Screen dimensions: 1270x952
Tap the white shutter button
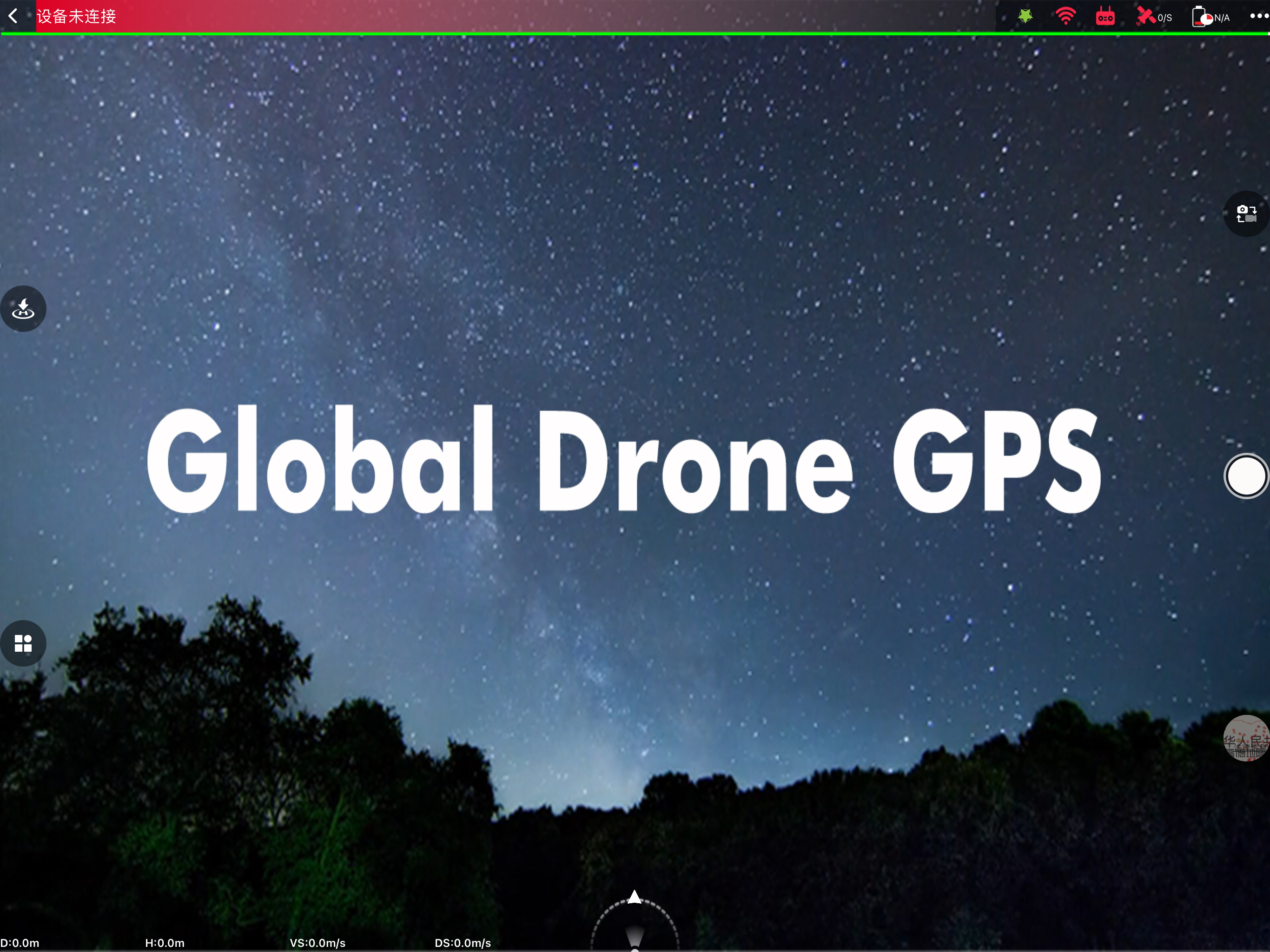pos(1246,476)
